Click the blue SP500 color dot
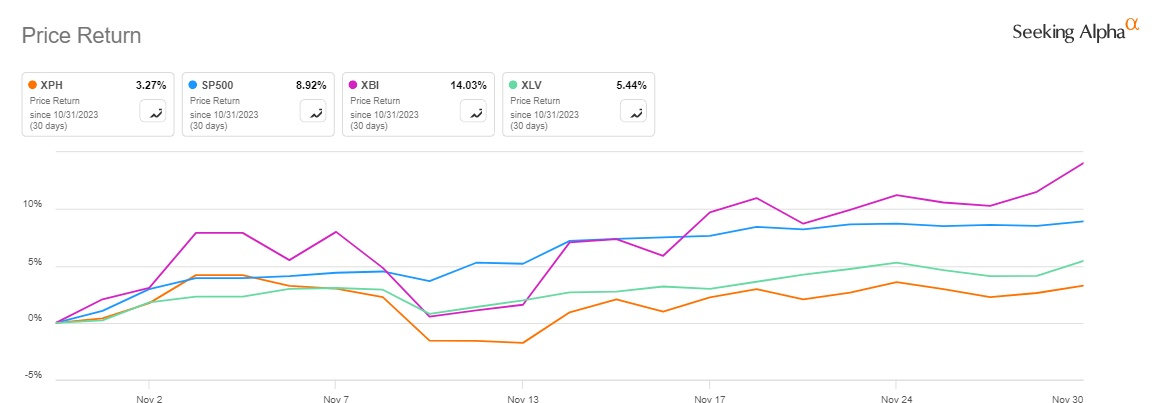 coord(193,86)
